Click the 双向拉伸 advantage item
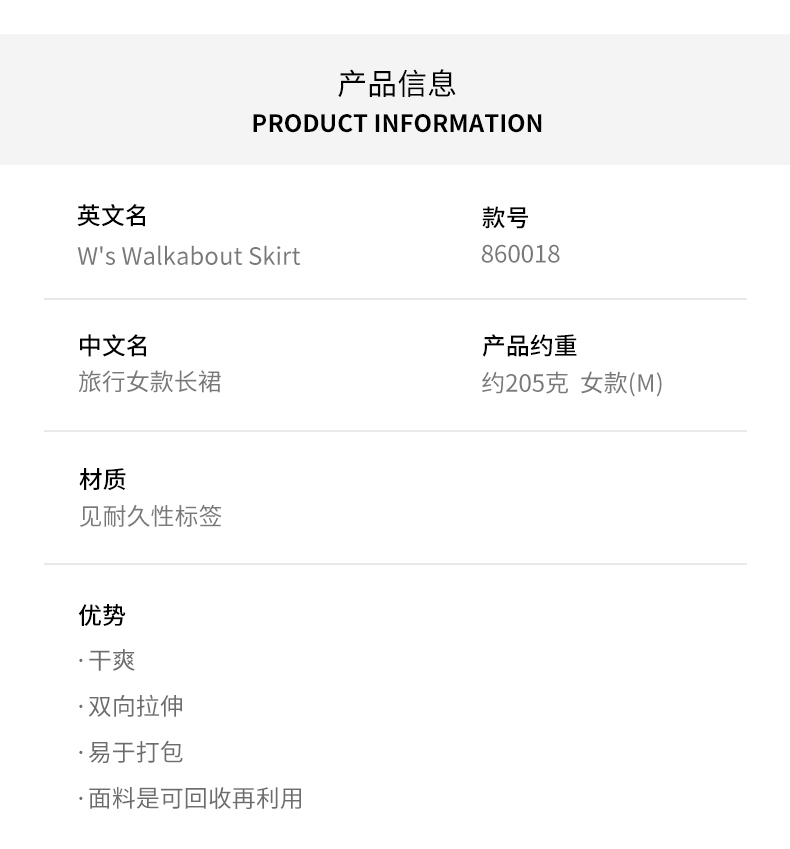The width and height of the screenshot is (790, 849). point(135,706)
